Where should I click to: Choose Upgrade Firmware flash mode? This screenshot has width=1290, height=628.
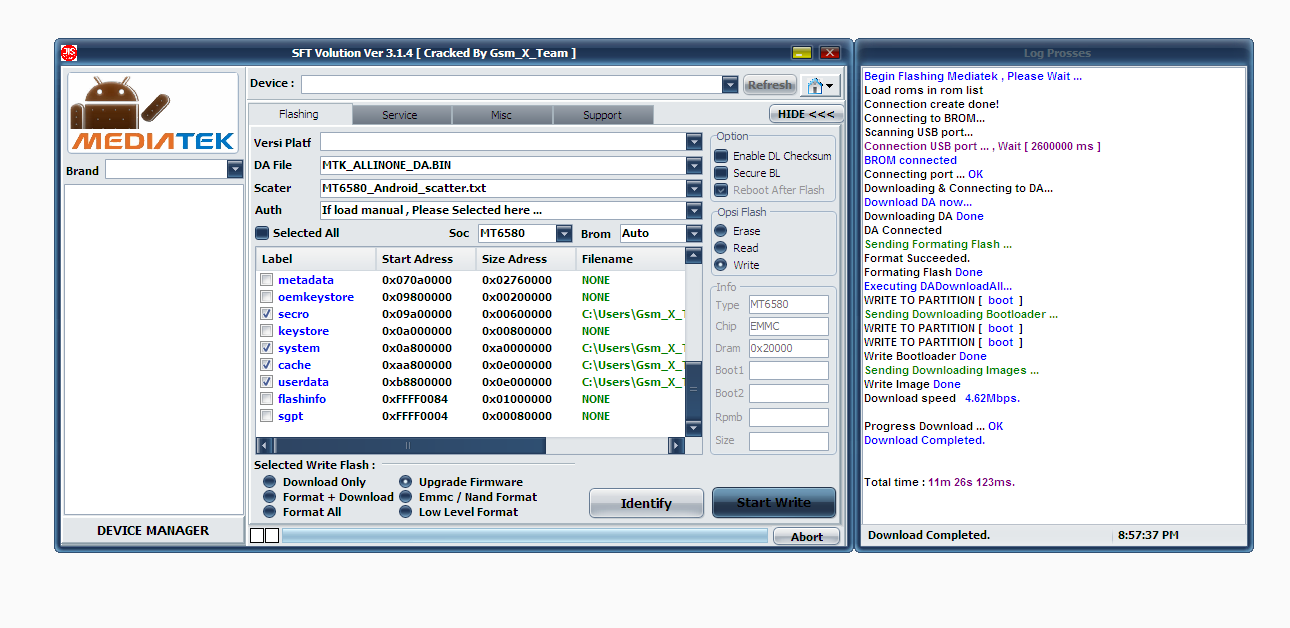pos(406,482)
